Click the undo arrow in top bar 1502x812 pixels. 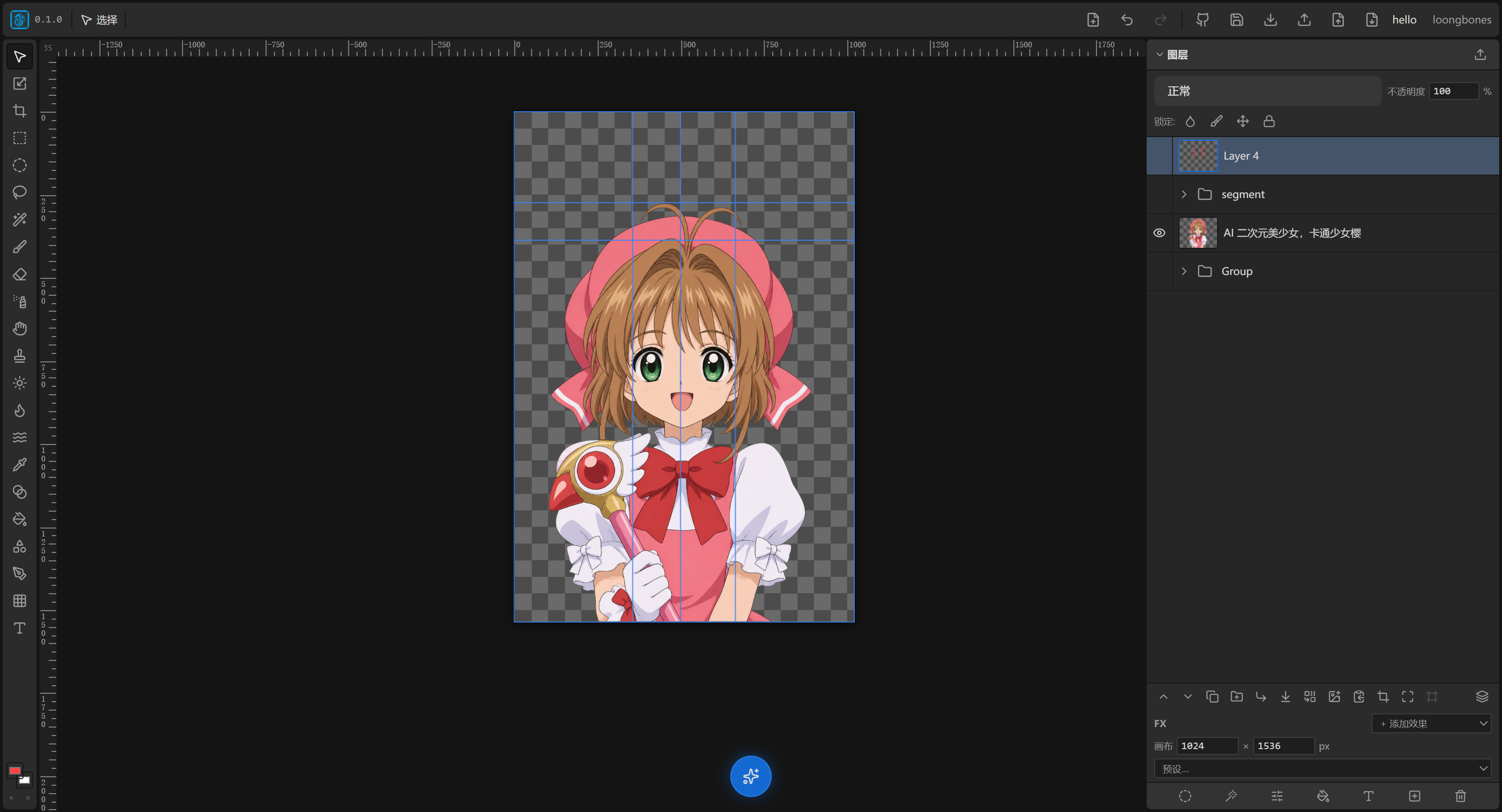(1126, 20)
